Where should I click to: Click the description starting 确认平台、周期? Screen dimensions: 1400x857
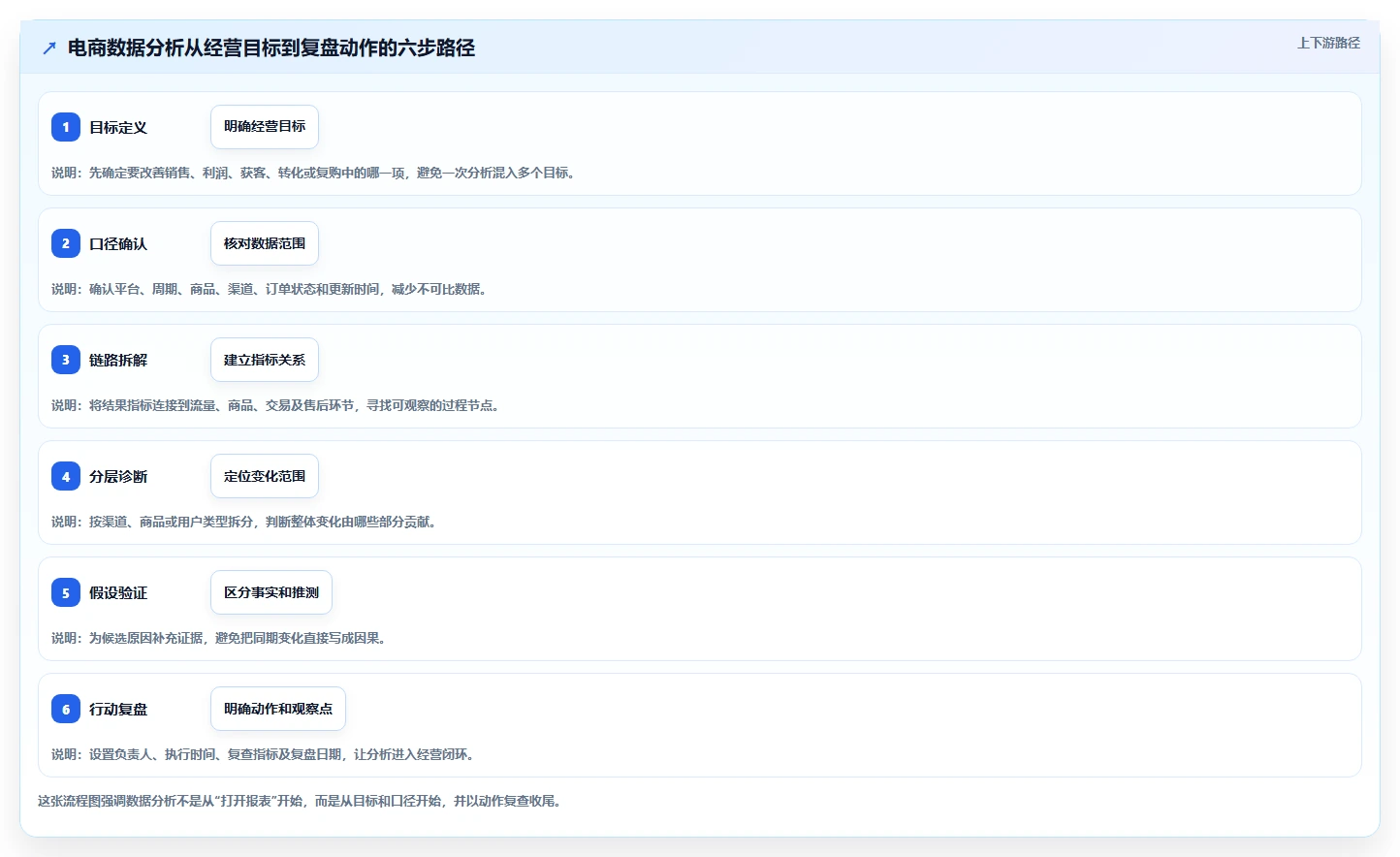click(x=271, y=289)
